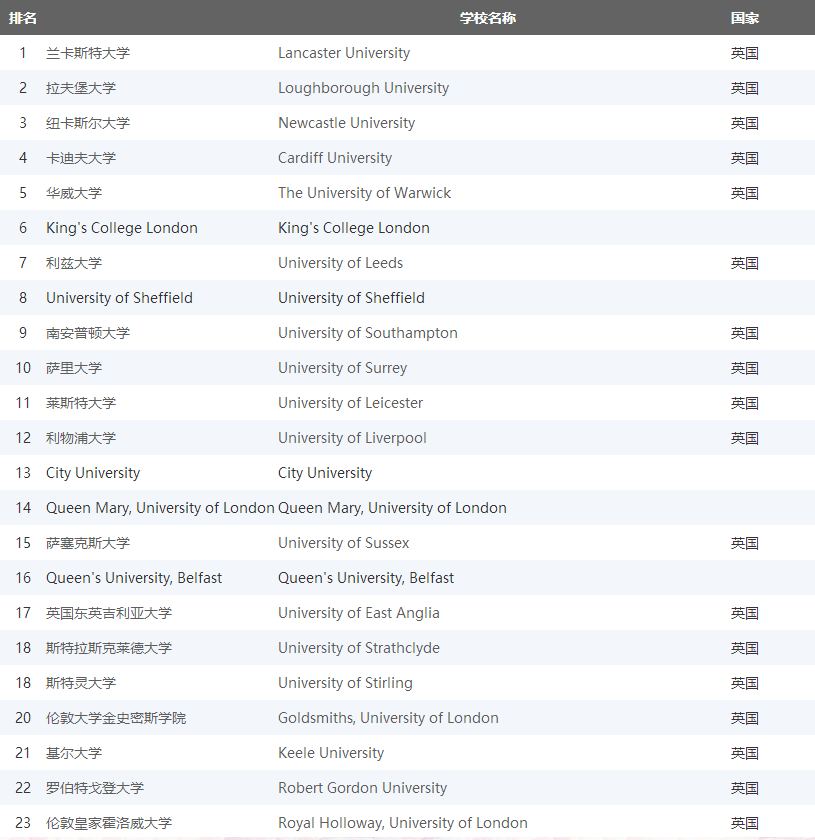This screenshot has height=840, width=815.
Task: Select the 伦敦皇家霍洛威大学 cell
Action: click(x=109, y=823)
